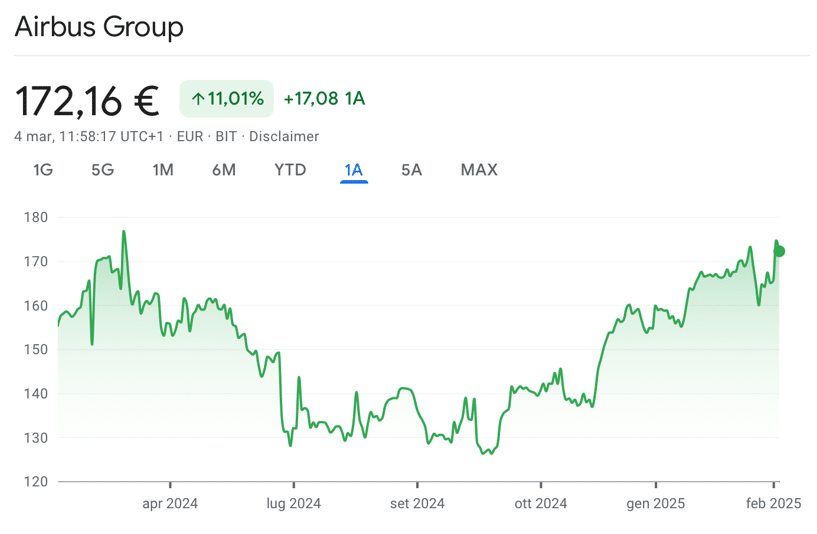
Task: Click the lug 2024 axis label
Action: pyautogui.click(x=293, y=504)
